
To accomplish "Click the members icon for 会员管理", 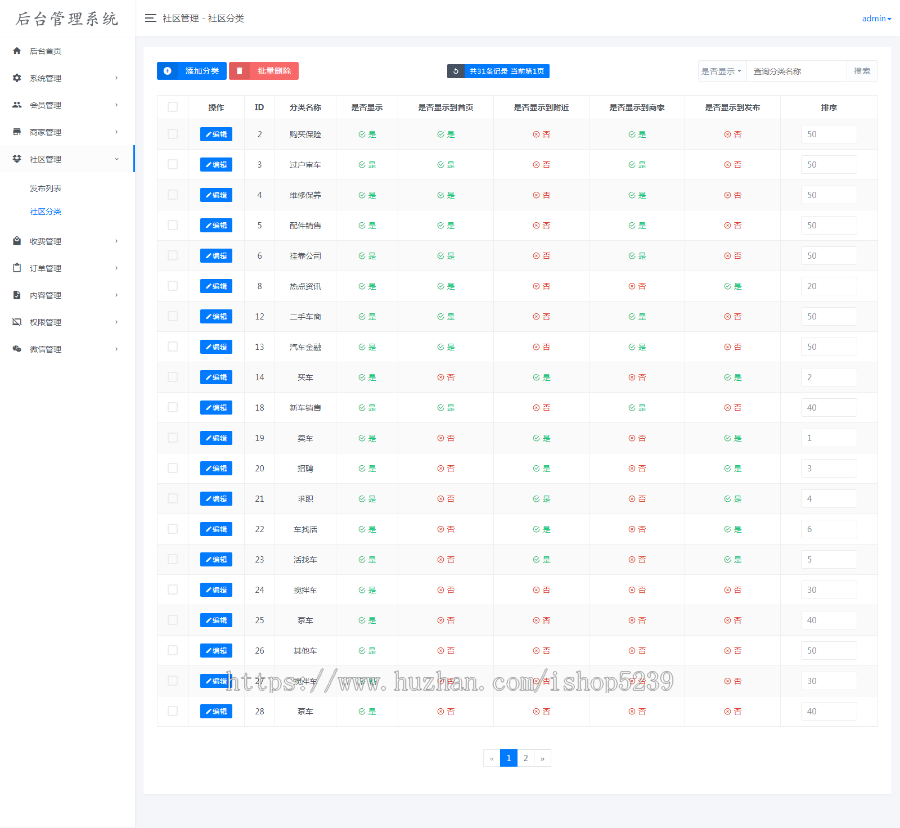I will tap(17, 105).
